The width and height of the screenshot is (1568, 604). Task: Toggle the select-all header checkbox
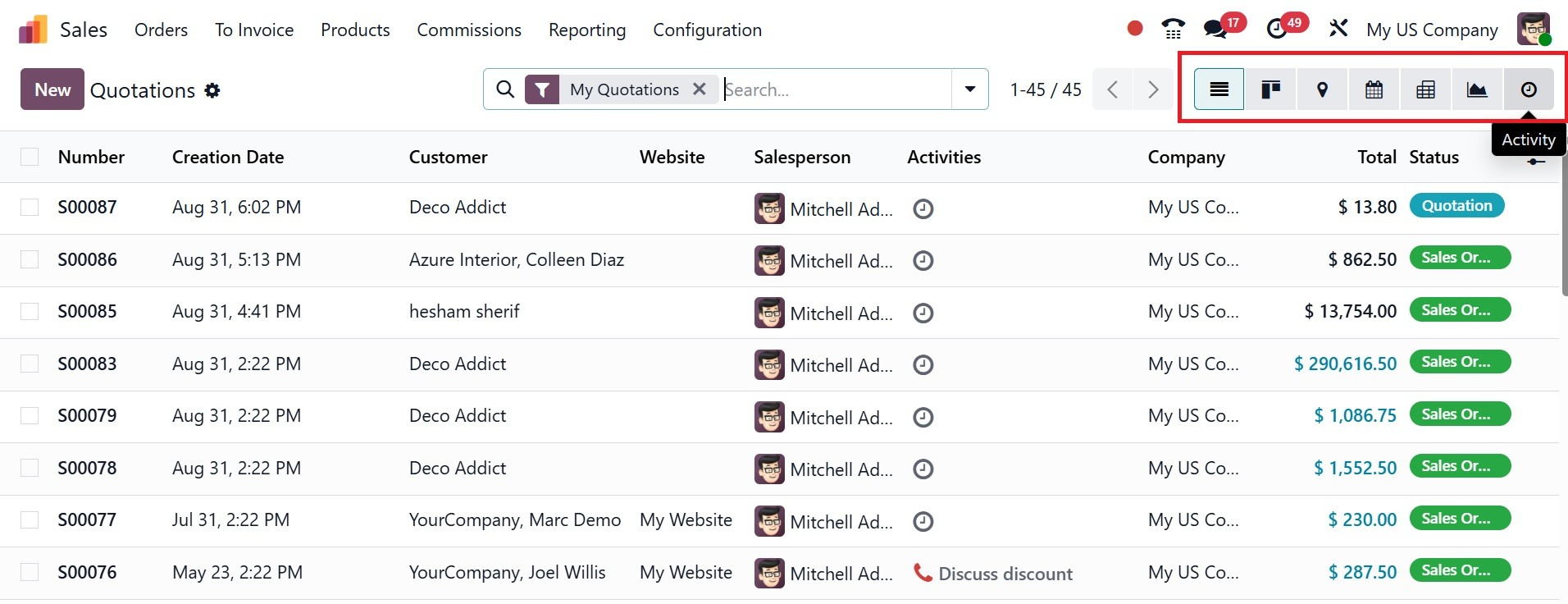(x=30, y=157)
